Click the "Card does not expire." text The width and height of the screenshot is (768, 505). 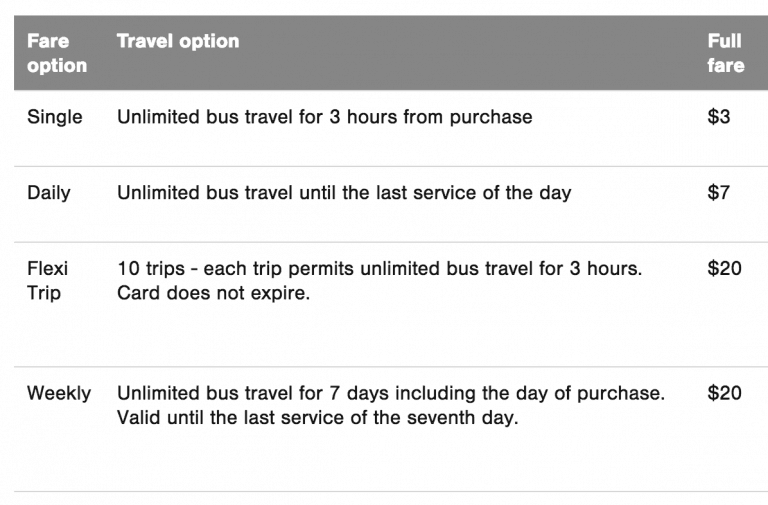[x=213, y=293]
